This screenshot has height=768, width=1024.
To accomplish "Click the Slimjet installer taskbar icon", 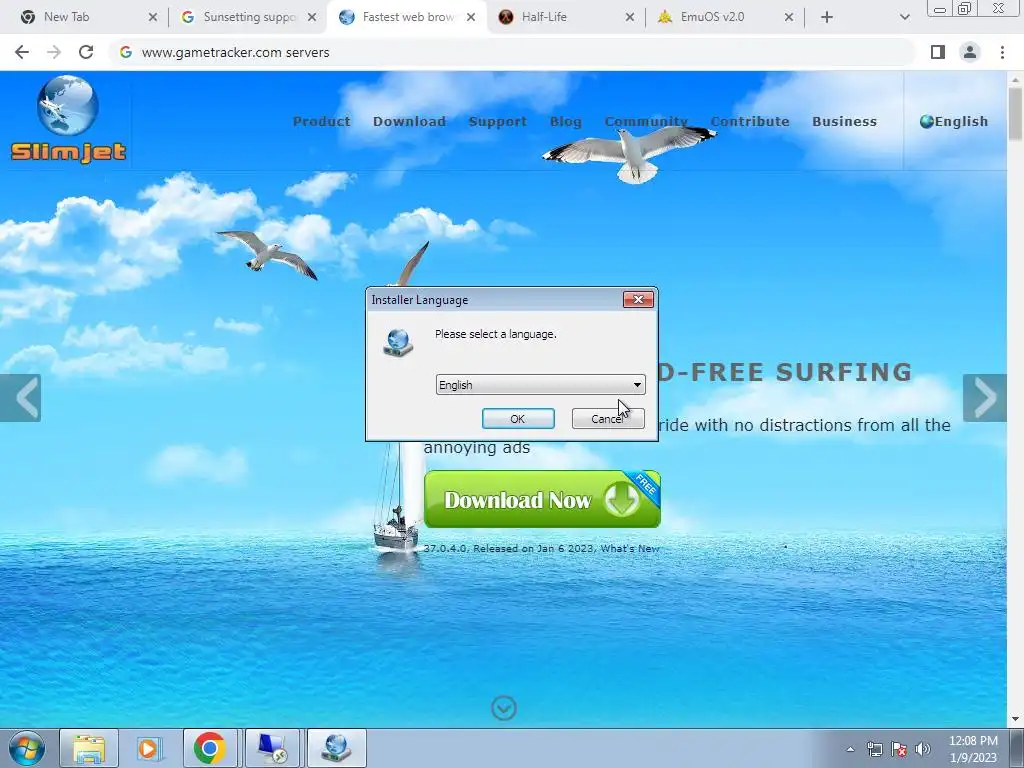I will [x=336, y=748].
